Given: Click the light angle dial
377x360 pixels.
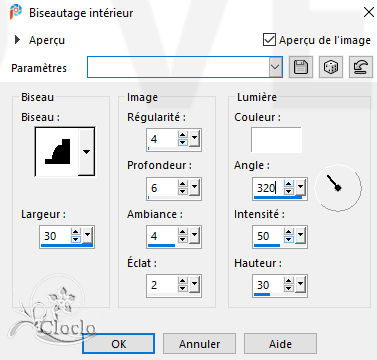Looking at the screenshot, I should coord(338,187).
